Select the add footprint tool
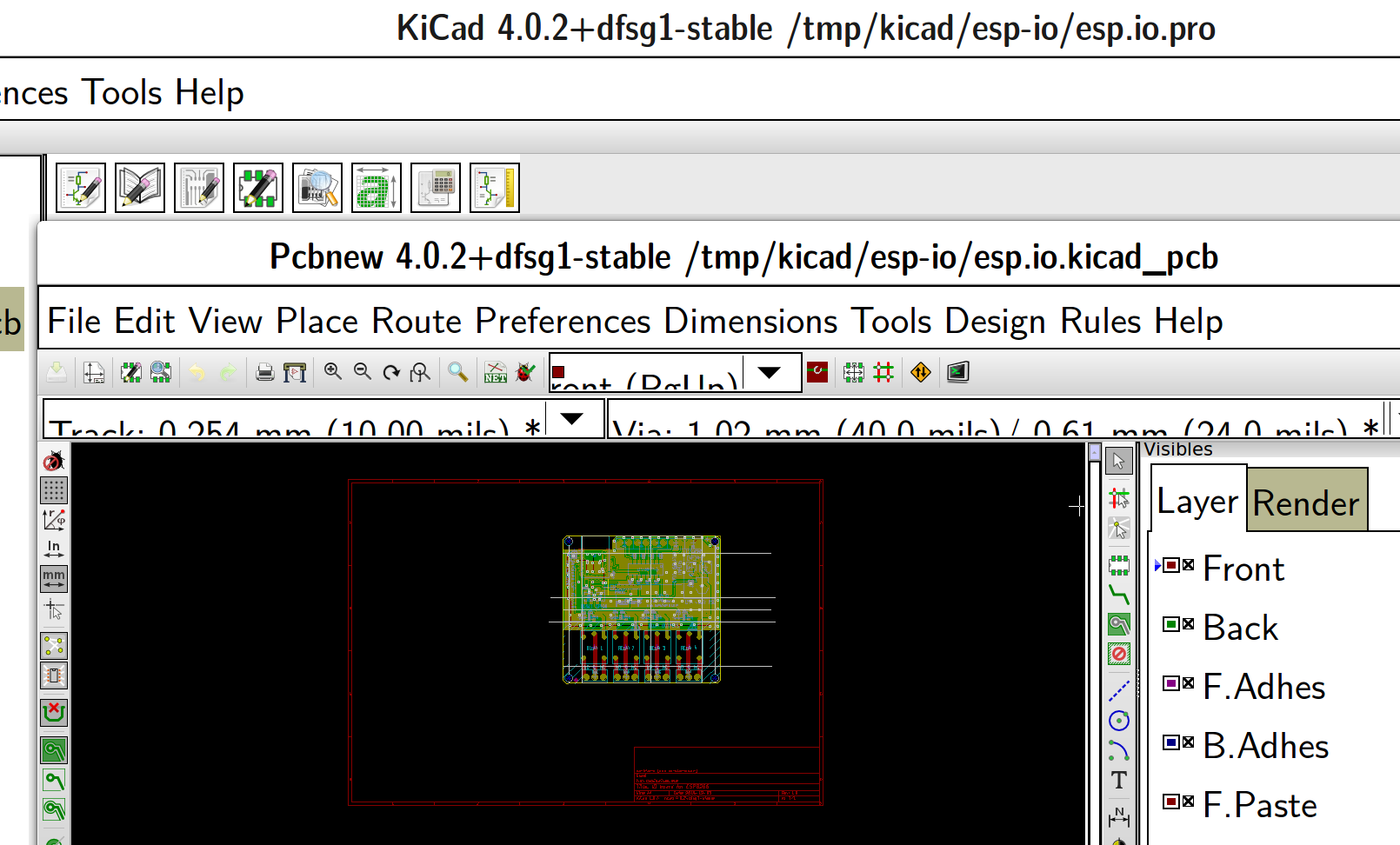Viewport: 1400px width, 845px height. click(1119, 566)
